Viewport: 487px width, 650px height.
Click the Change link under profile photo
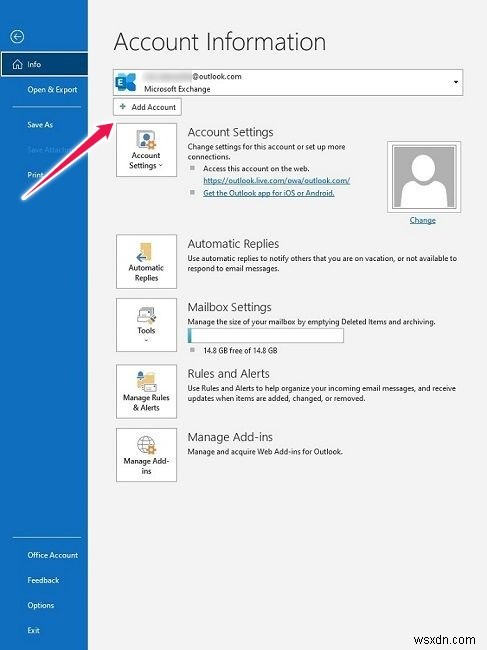422,220
